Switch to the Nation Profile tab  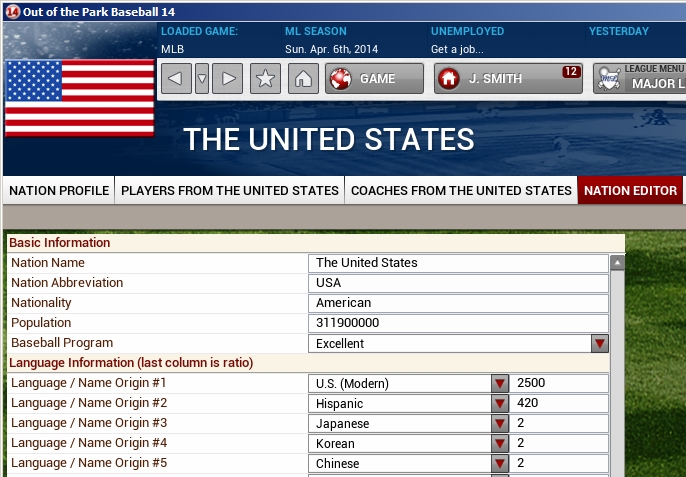pyautogui.click(x=59, y=190)
